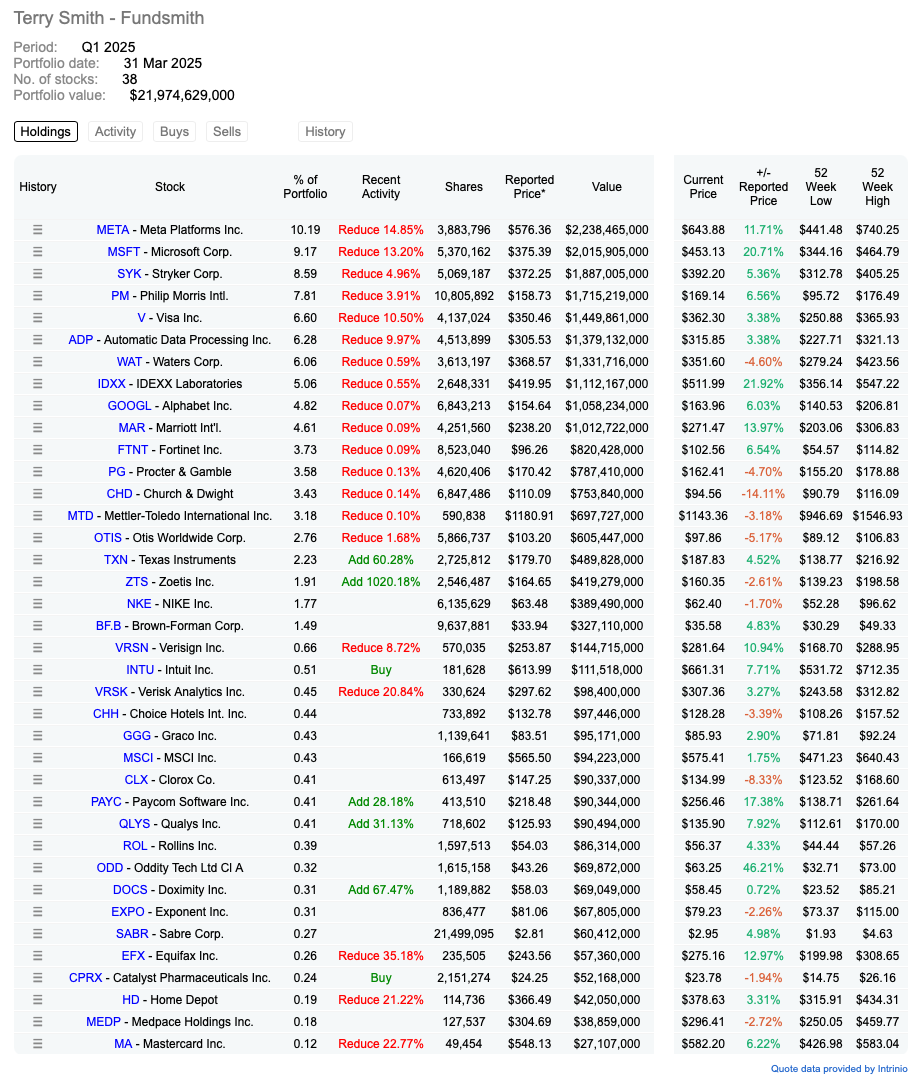Screen dimensions: 916x1083
Task: Open the HD ticker link
Action: 131,1000
